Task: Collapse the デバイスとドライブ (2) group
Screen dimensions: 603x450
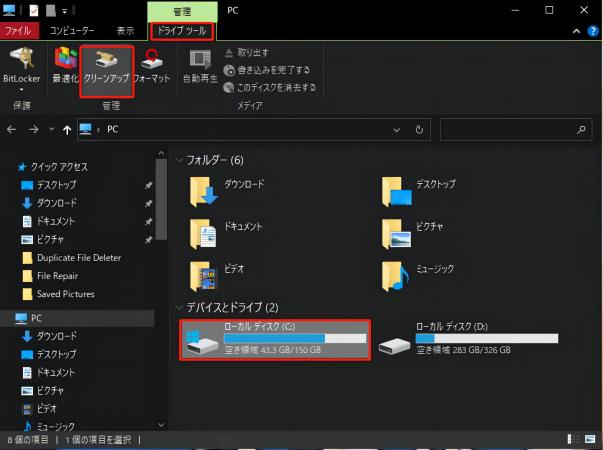Action: click(x=179, y=307)
